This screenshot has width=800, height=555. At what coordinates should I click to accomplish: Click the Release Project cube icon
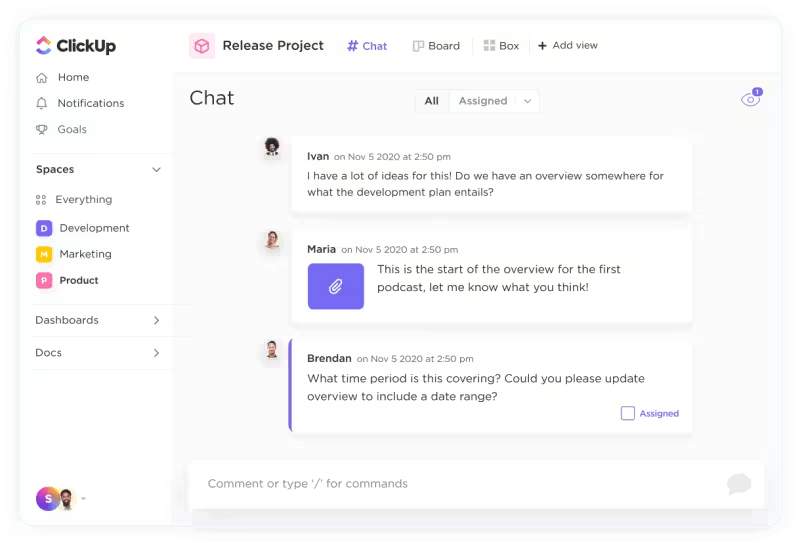202,46
